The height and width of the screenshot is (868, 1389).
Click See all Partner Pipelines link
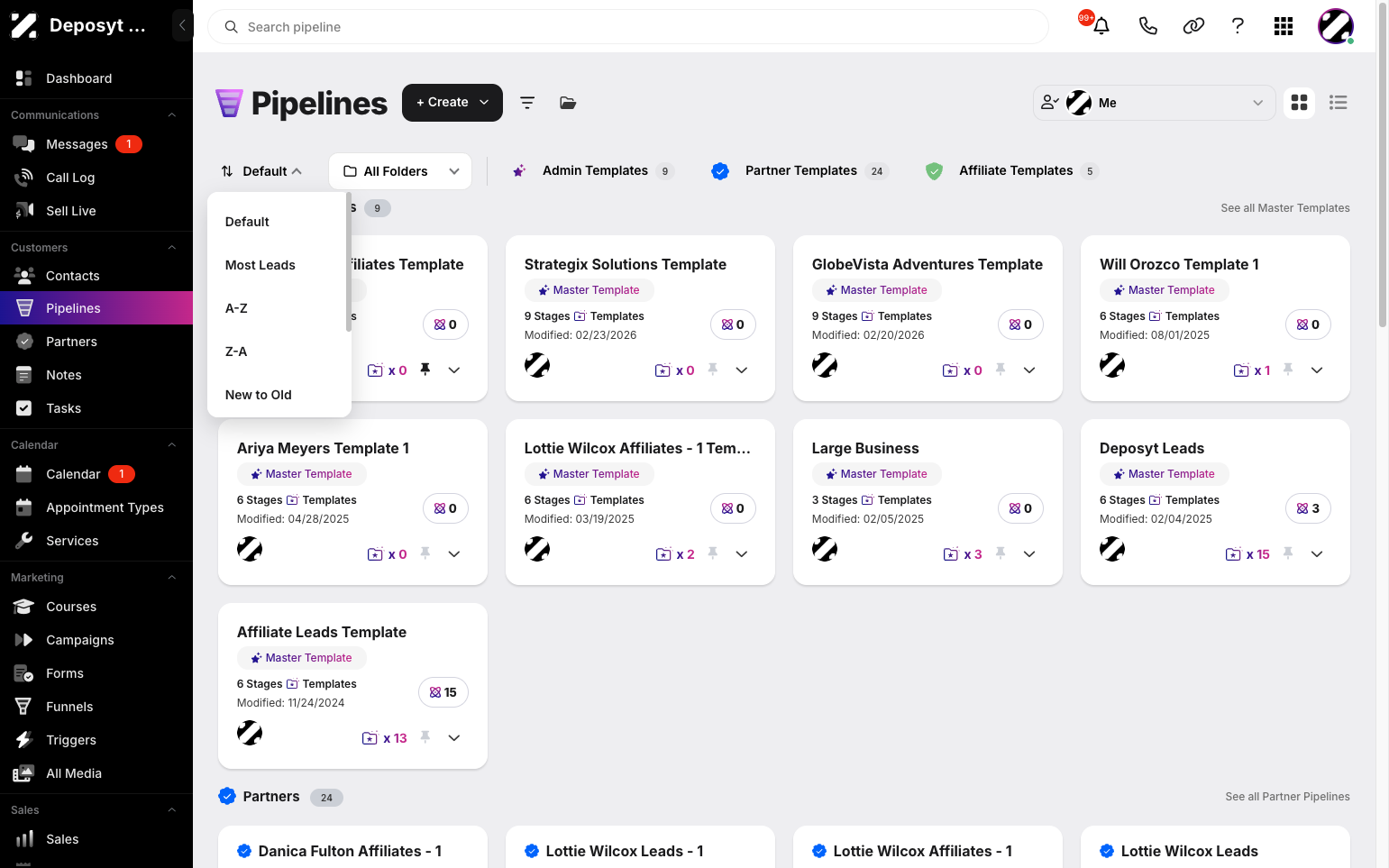pos(1287,797)
